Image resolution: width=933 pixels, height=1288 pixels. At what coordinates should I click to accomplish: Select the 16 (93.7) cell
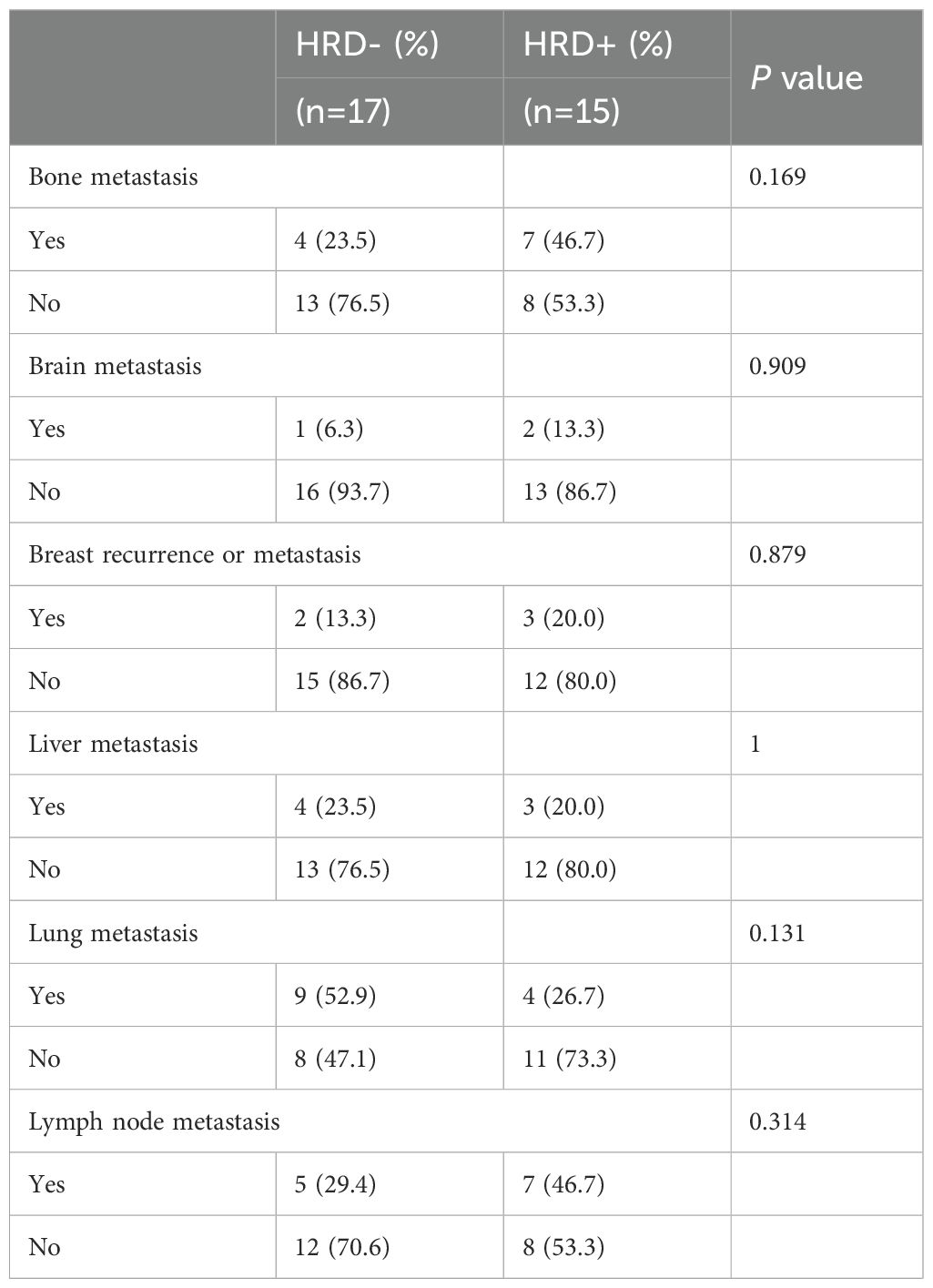point(342,492)
